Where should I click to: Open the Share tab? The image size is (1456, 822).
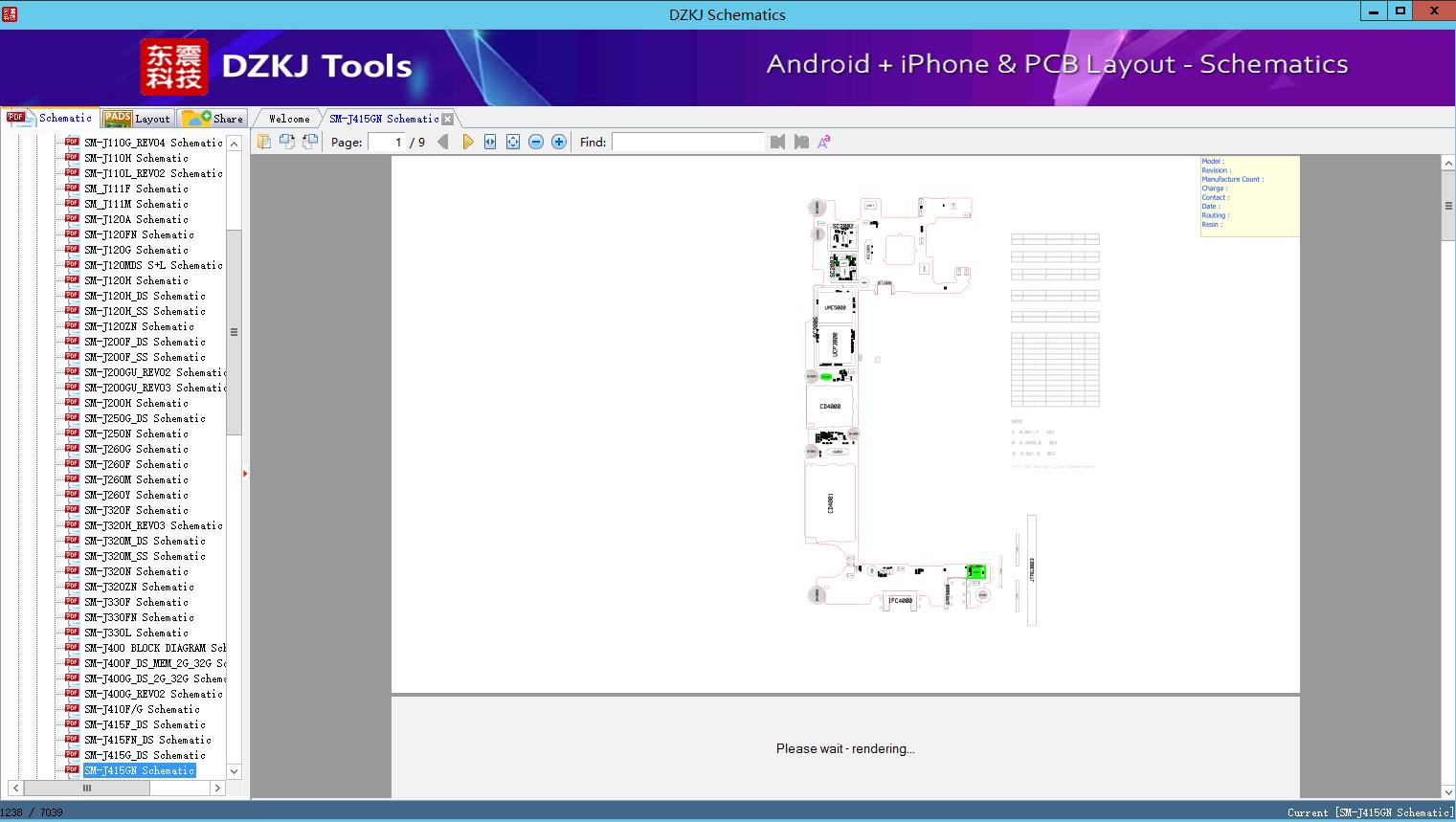point(213,118)
